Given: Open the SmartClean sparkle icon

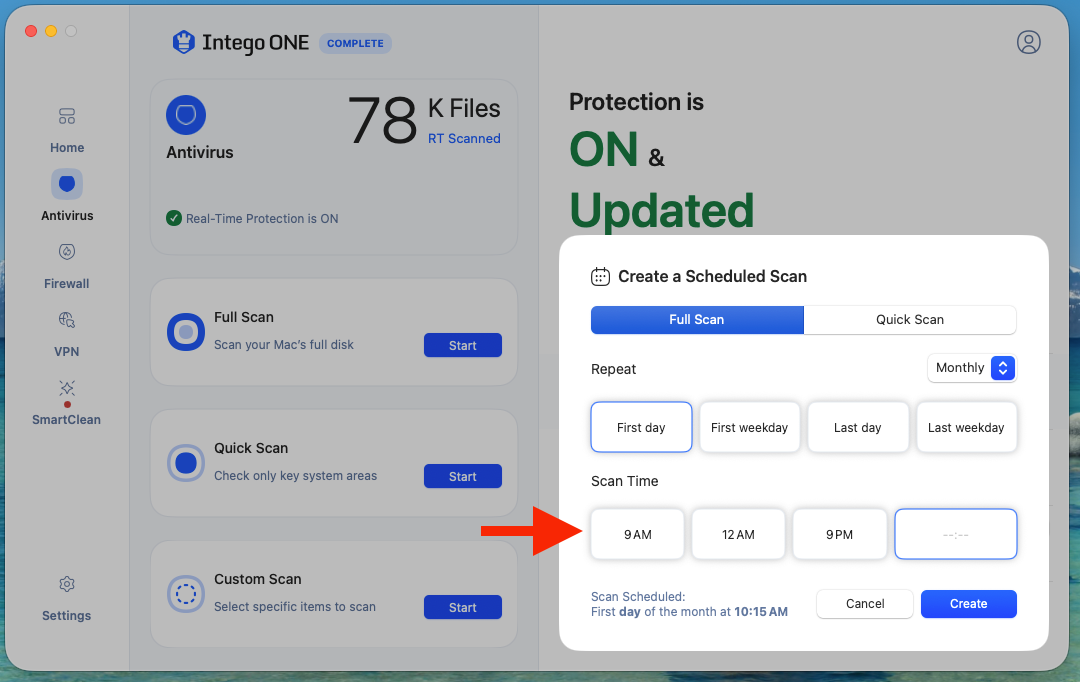Looking at the screenshot, I should (x=67, y=388).
